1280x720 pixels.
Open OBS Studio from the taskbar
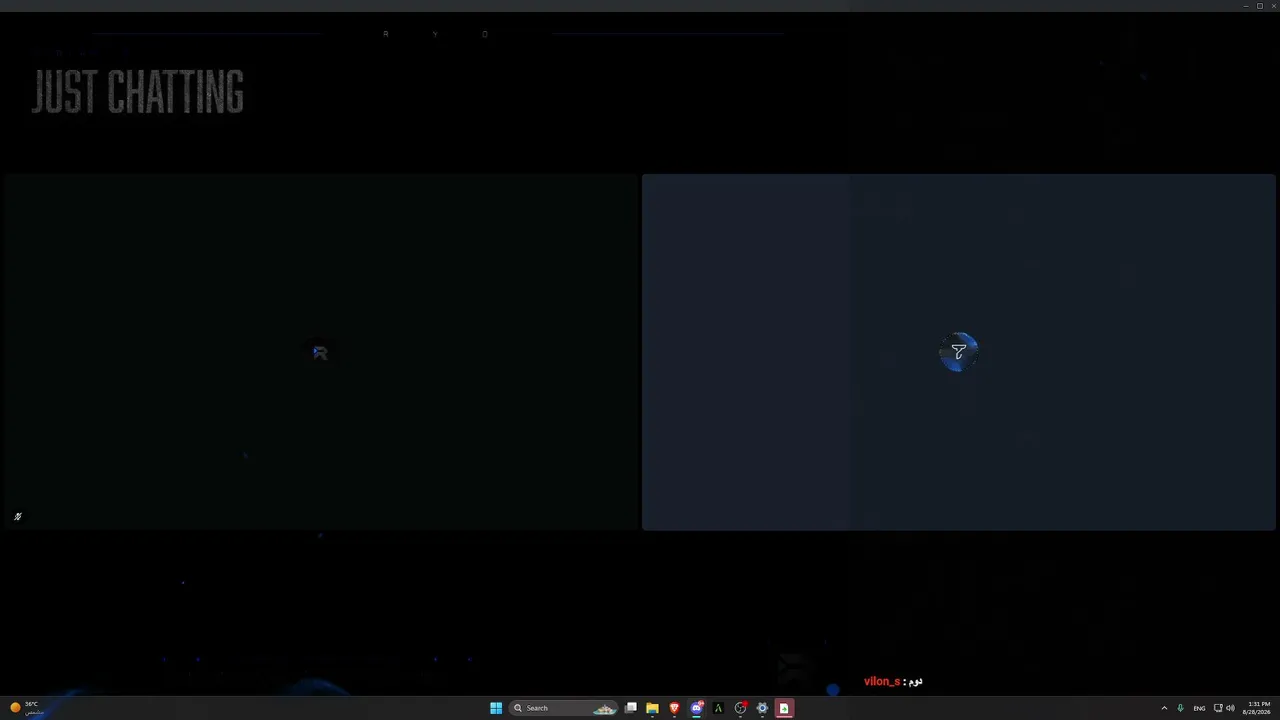coord(740,708)
